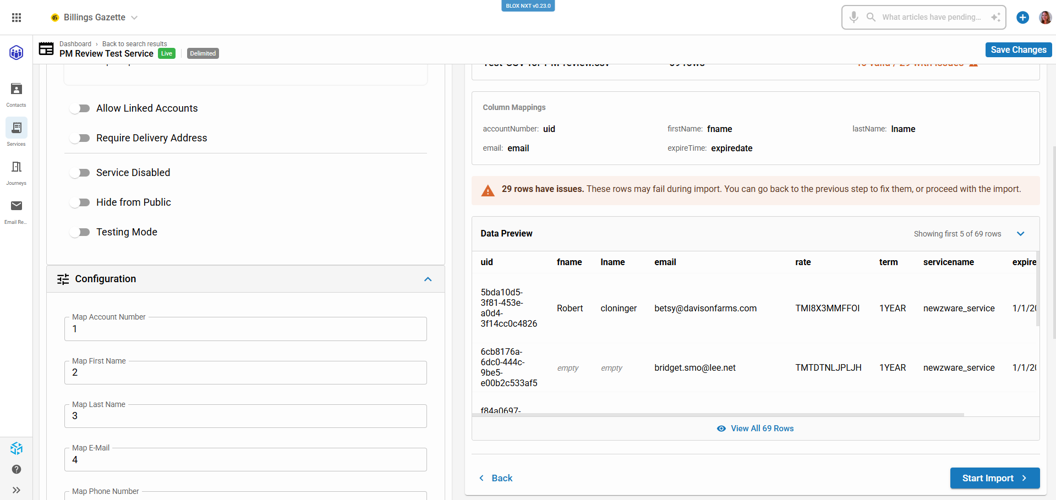Screen dimensions: 1056x500
Task: Open the Billings Gazette site dropdown
Action: [x=94, y=17]
